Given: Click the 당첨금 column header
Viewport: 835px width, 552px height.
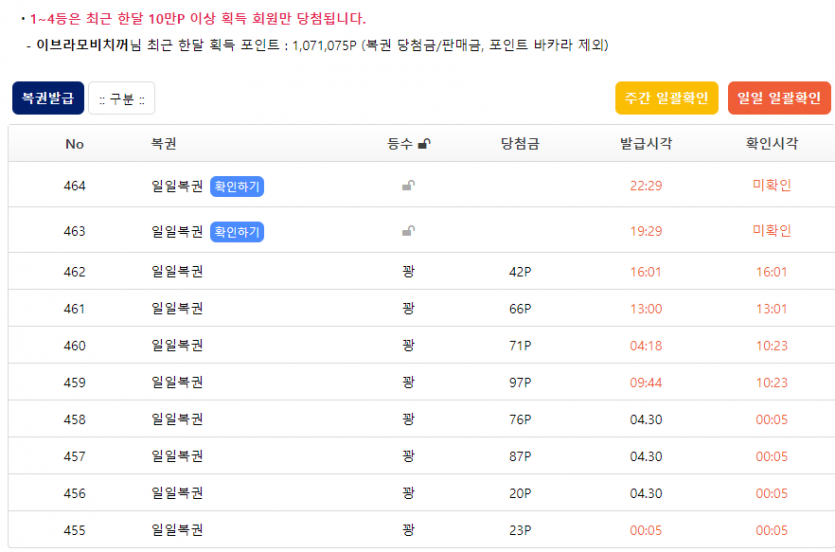Looking at the screenshot, I should click(x=520, y=144).
